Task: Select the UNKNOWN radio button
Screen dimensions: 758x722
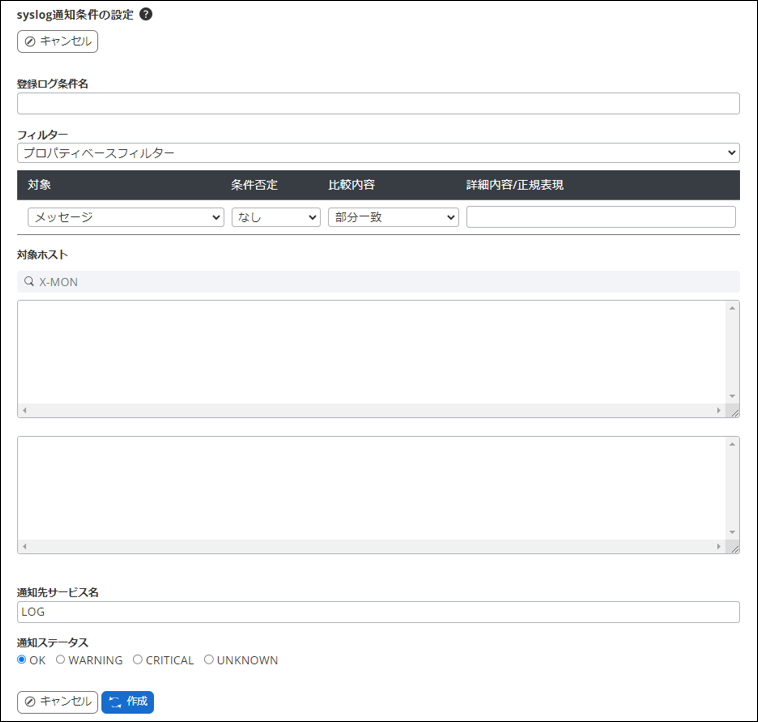Action: [208, 660]
